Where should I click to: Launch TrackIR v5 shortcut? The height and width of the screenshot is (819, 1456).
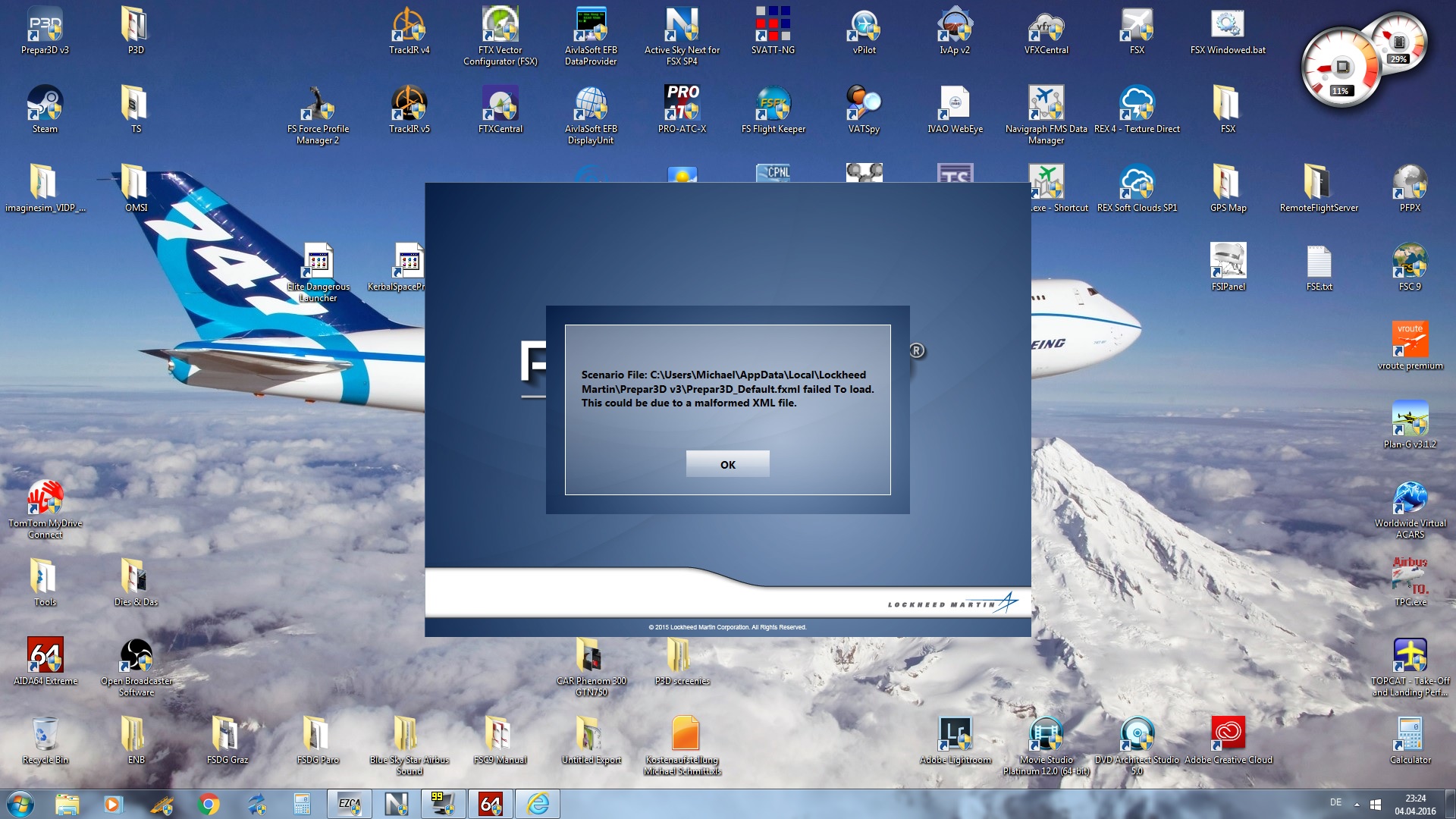coord(409,109)
